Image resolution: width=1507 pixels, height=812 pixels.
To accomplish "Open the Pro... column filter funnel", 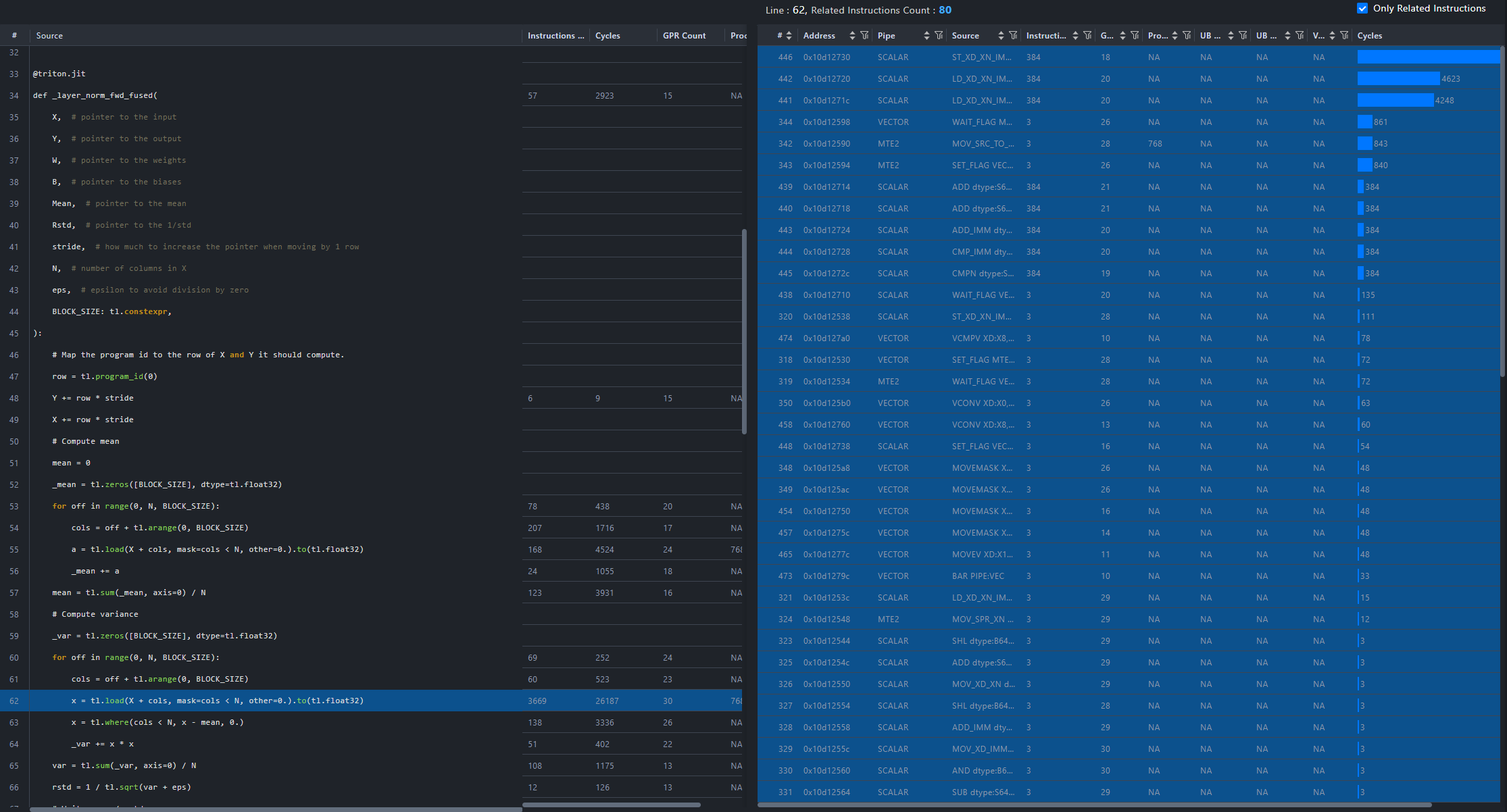I will [x=1187, y=36].
